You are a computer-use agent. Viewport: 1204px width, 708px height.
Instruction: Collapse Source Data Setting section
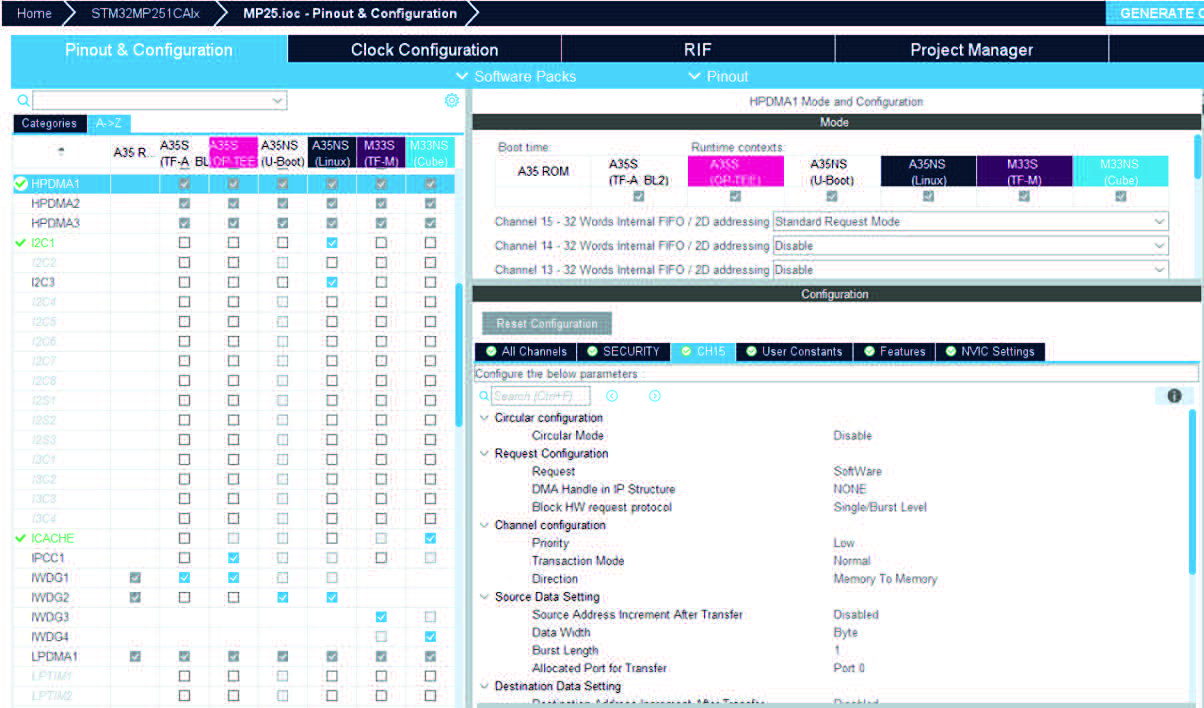(485, 597)
